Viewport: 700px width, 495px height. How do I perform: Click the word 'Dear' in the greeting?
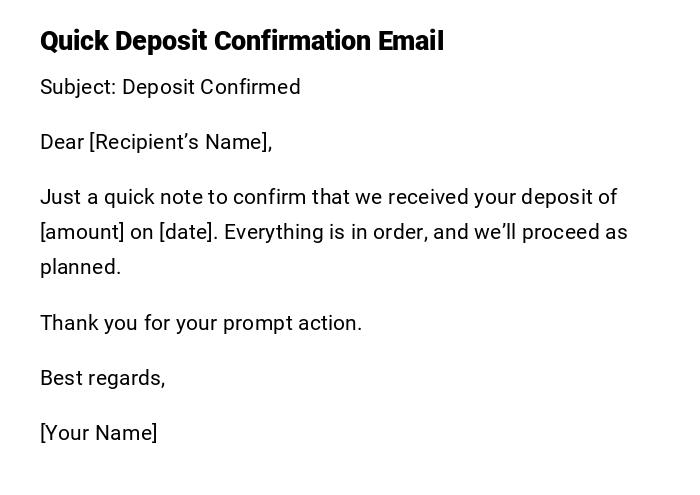tap(62, 142)
